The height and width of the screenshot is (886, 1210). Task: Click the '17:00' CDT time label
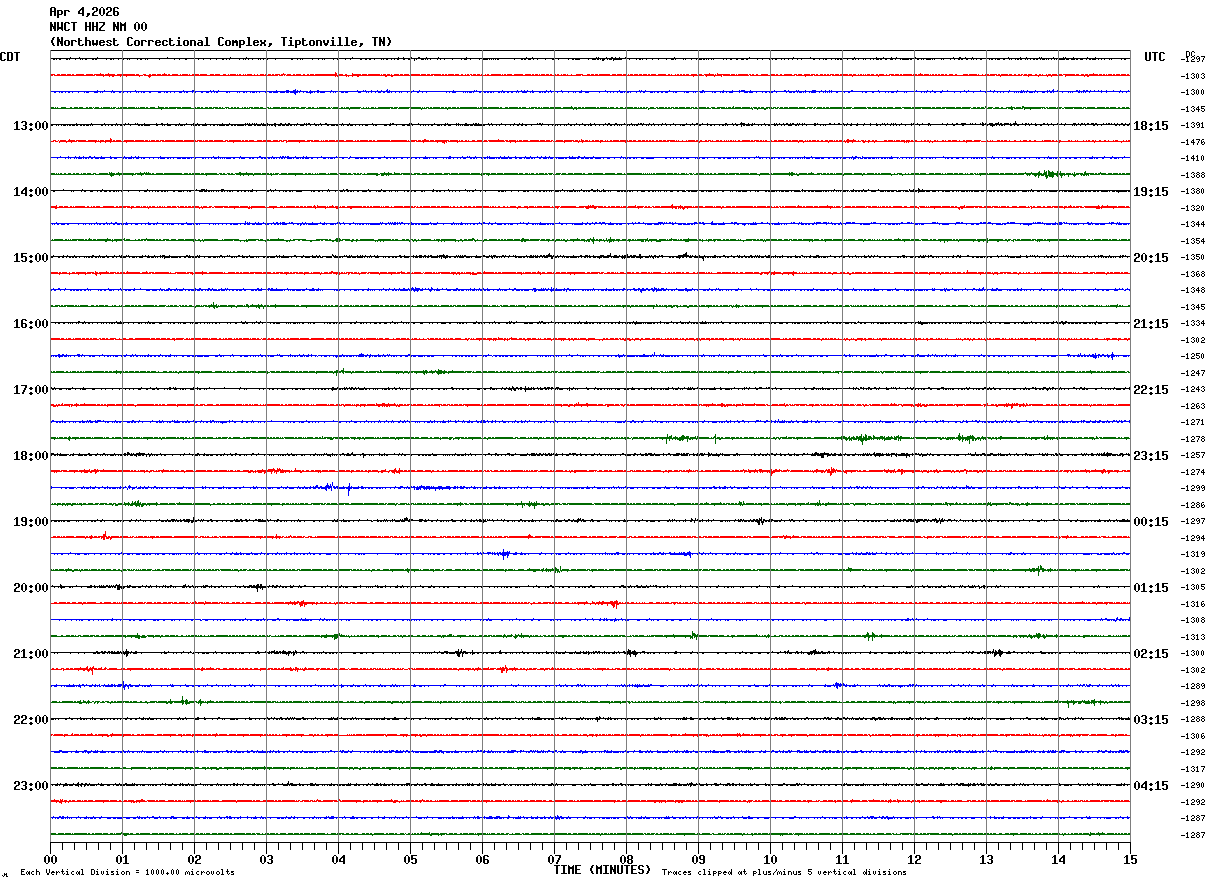pos(30,390)
